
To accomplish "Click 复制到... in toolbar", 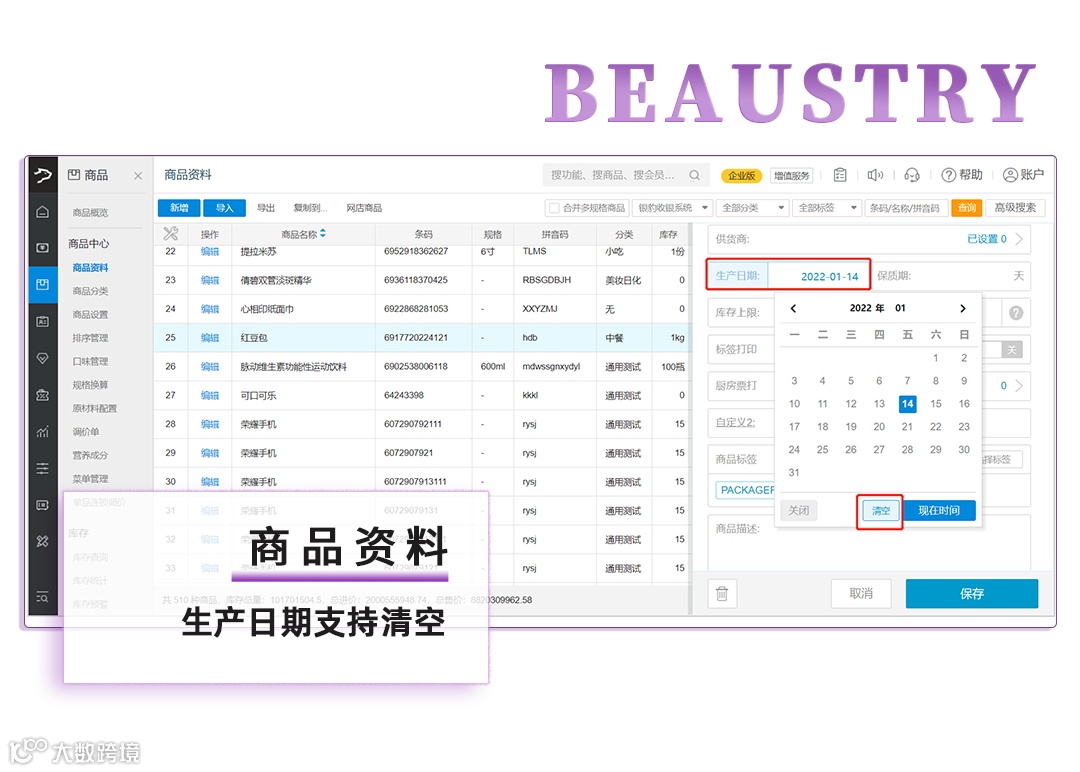I will tap(309, 207).
